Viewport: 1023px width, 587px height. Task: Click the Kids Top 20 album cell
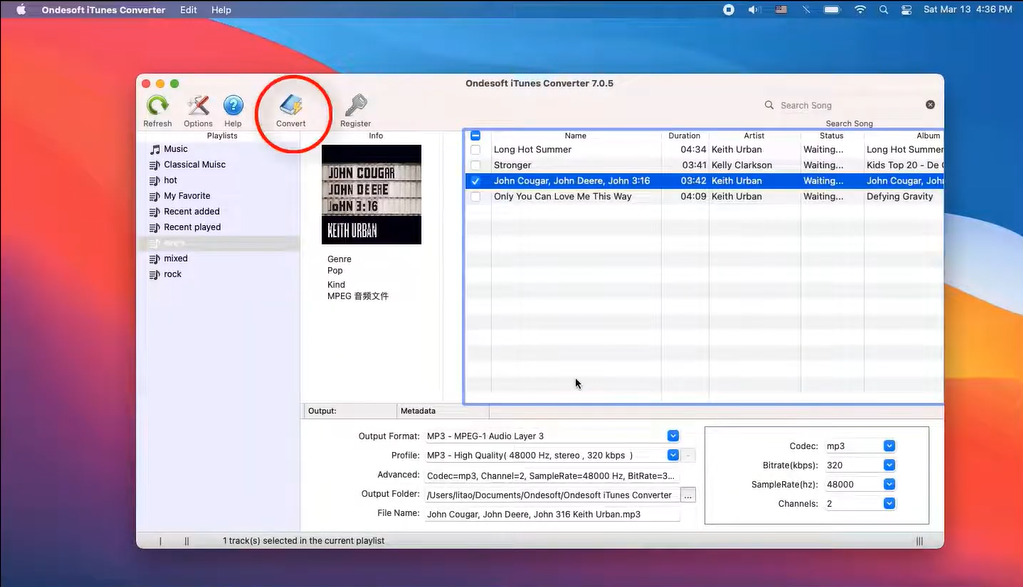(x=904, y=166)
